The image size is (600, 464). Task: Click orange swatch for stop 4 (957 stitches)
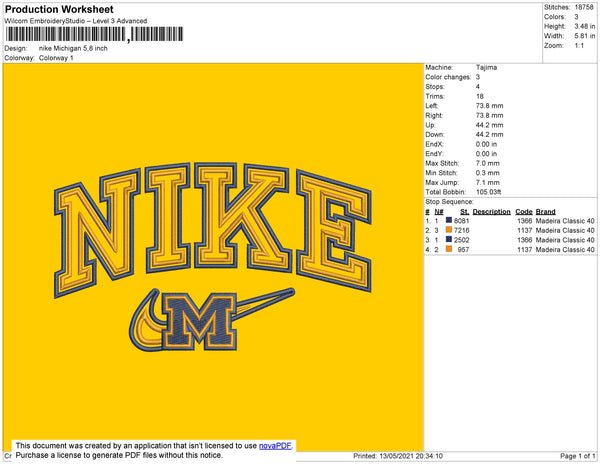(448, 249)
